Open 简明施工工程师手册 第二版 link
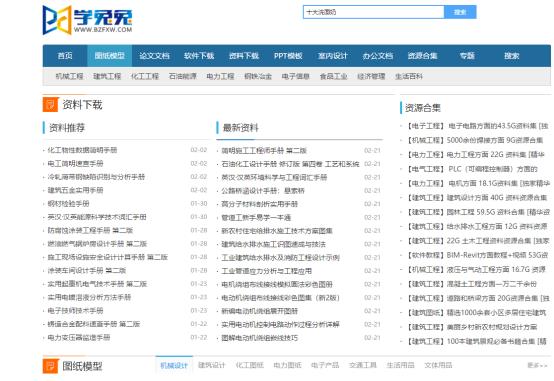The width and height of the screenshot is (554, 381). pos(264,151)
